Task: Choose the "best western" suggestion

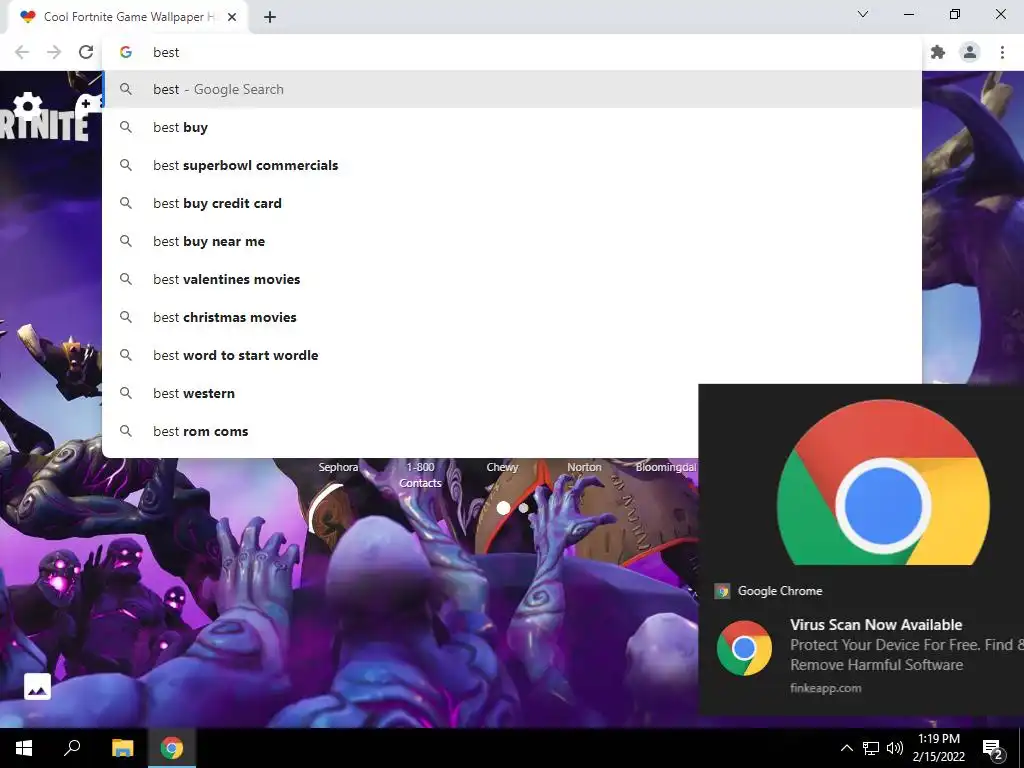Action: pyautogui.click(x=400, y=393)
